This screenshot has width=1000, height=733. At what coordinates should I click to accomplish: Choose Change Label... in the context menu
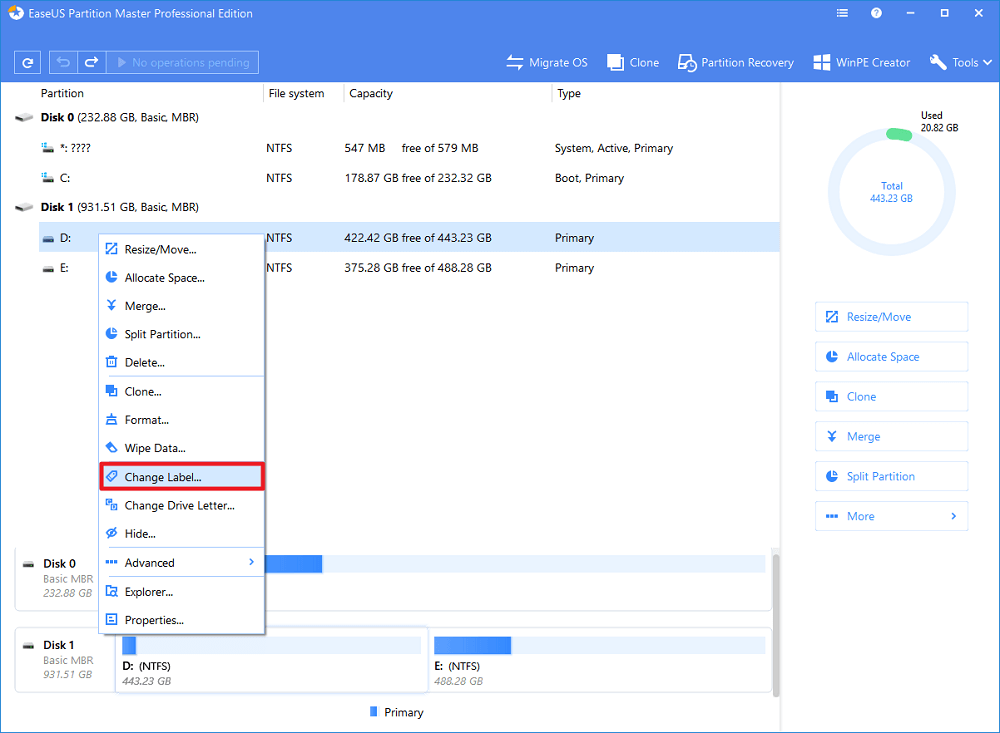182,477
